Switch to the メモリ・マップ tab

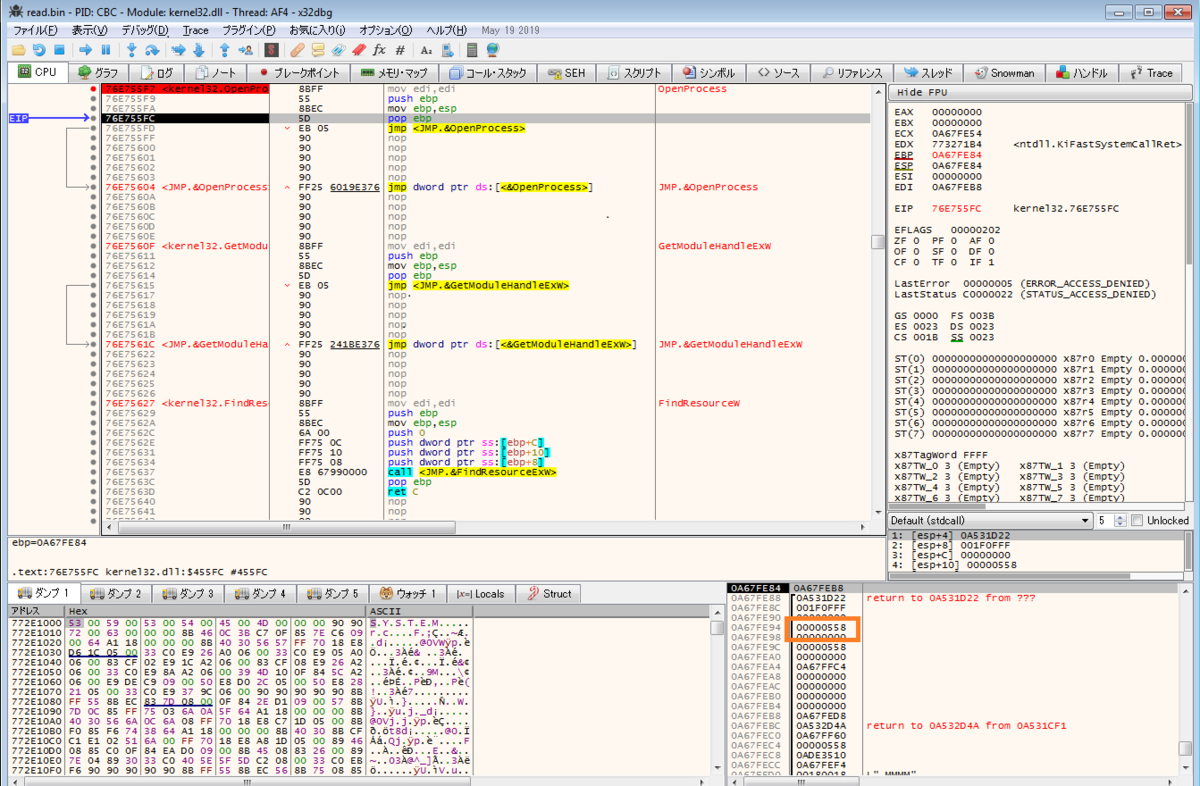pos(394,73)
